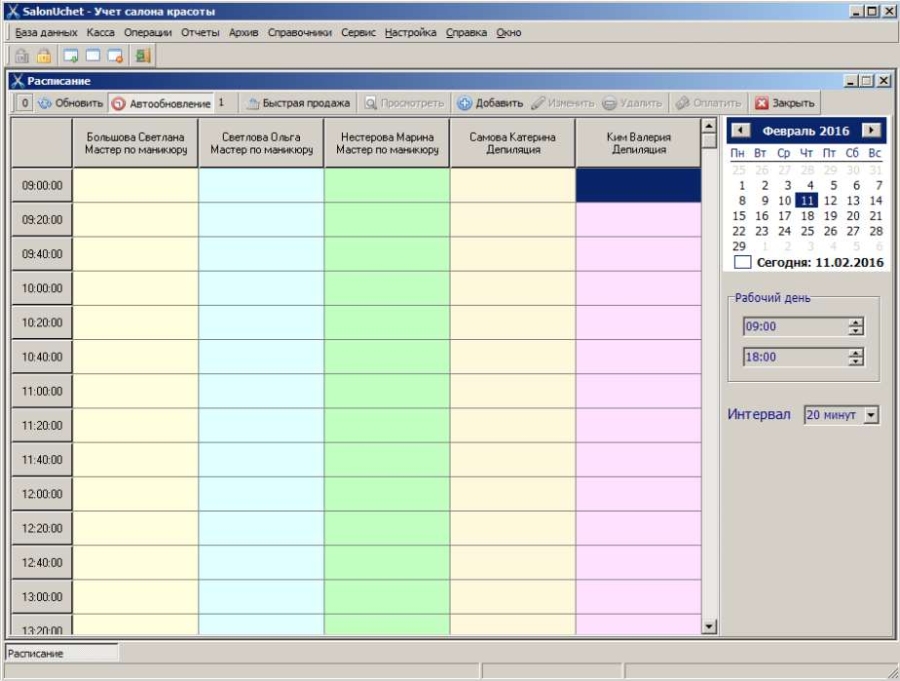Increase workday start time with up arrow
The width and height of the screenshot is (900, 681).
click(x=856, y=322)
